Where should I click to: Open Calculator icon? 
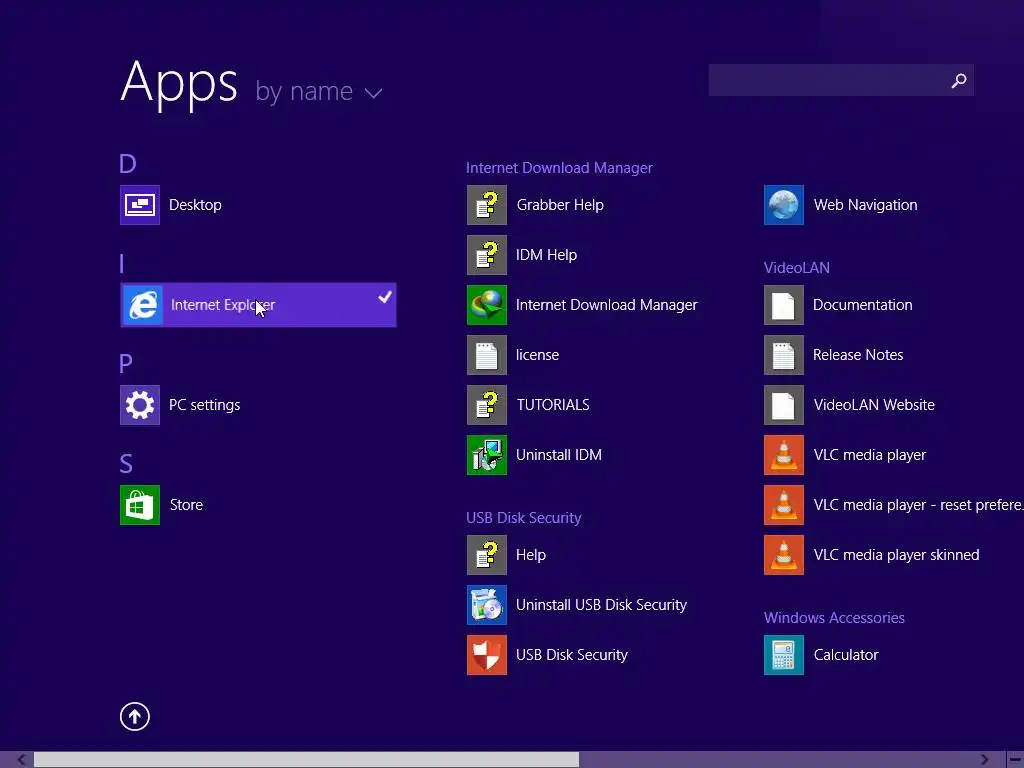pyautogui.click(x=784, y=655)
